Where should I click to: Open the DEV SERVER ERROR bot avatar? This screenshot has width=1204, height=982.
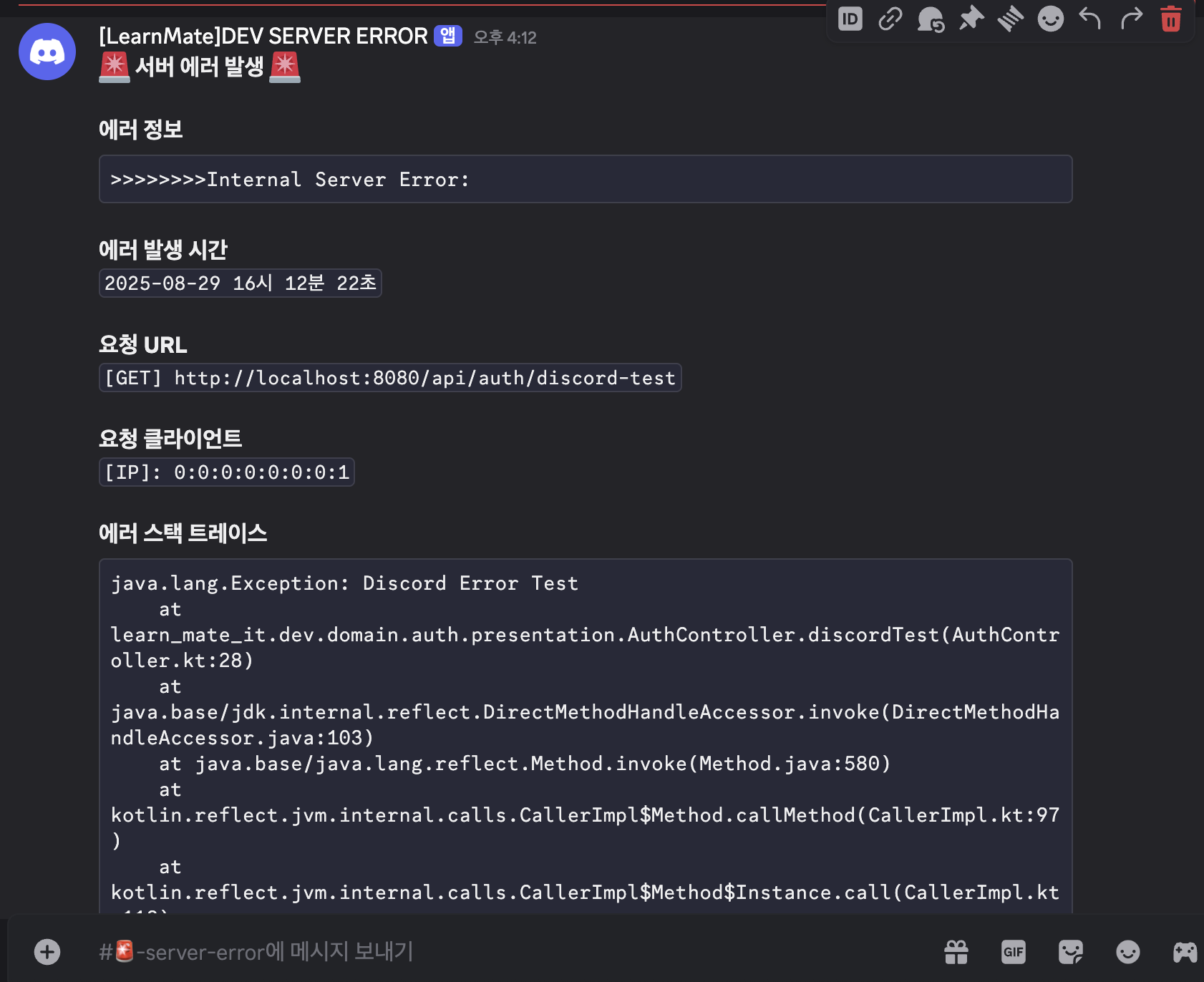click(x=47, y=52)
